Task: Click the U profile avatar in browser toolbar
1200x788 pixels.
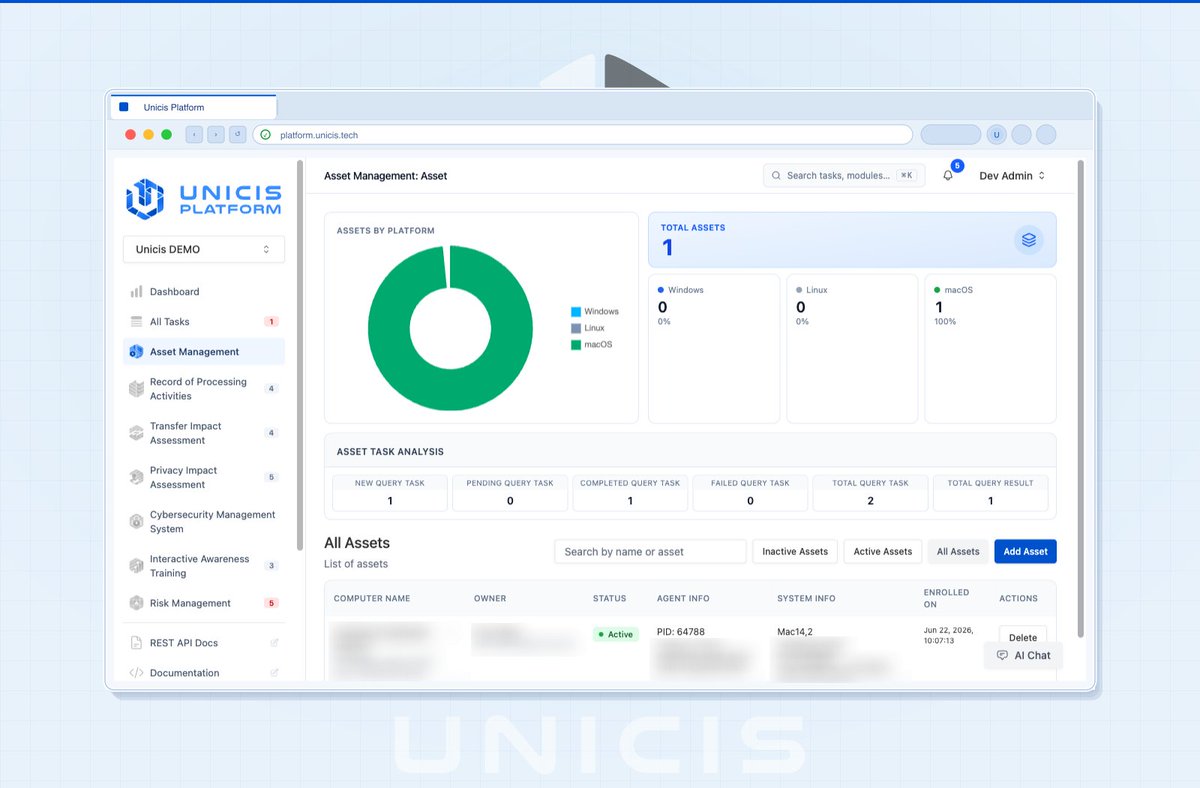Action: pyautogui.click(x=996, y=134)
